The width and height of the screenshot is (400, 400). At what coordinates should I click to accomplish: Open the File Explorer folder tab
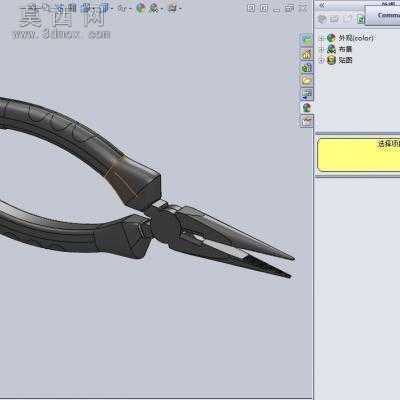click(306, 81)
